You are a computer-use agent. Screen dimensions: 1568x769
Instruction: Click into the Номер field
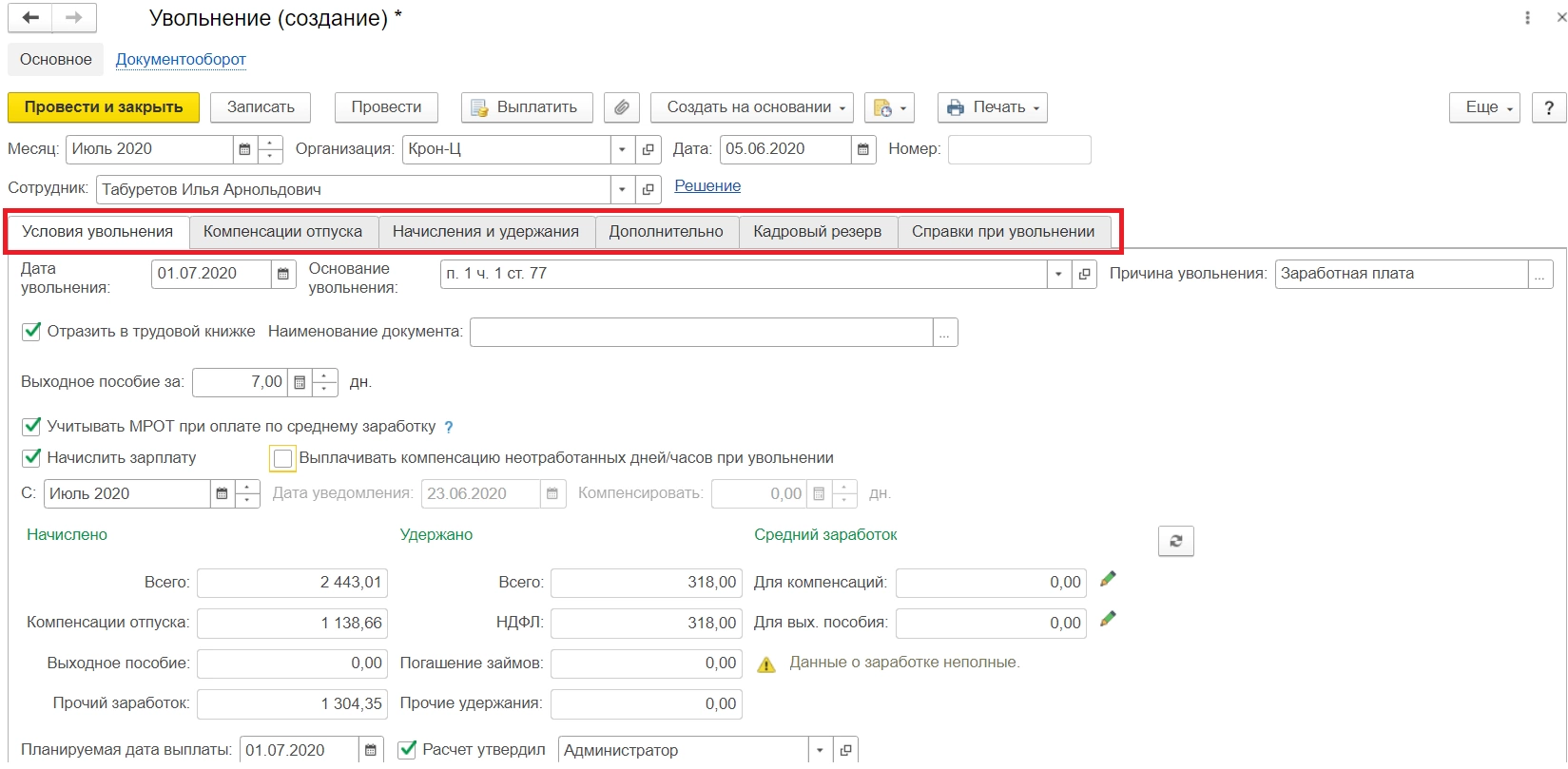pos(1019,149)
